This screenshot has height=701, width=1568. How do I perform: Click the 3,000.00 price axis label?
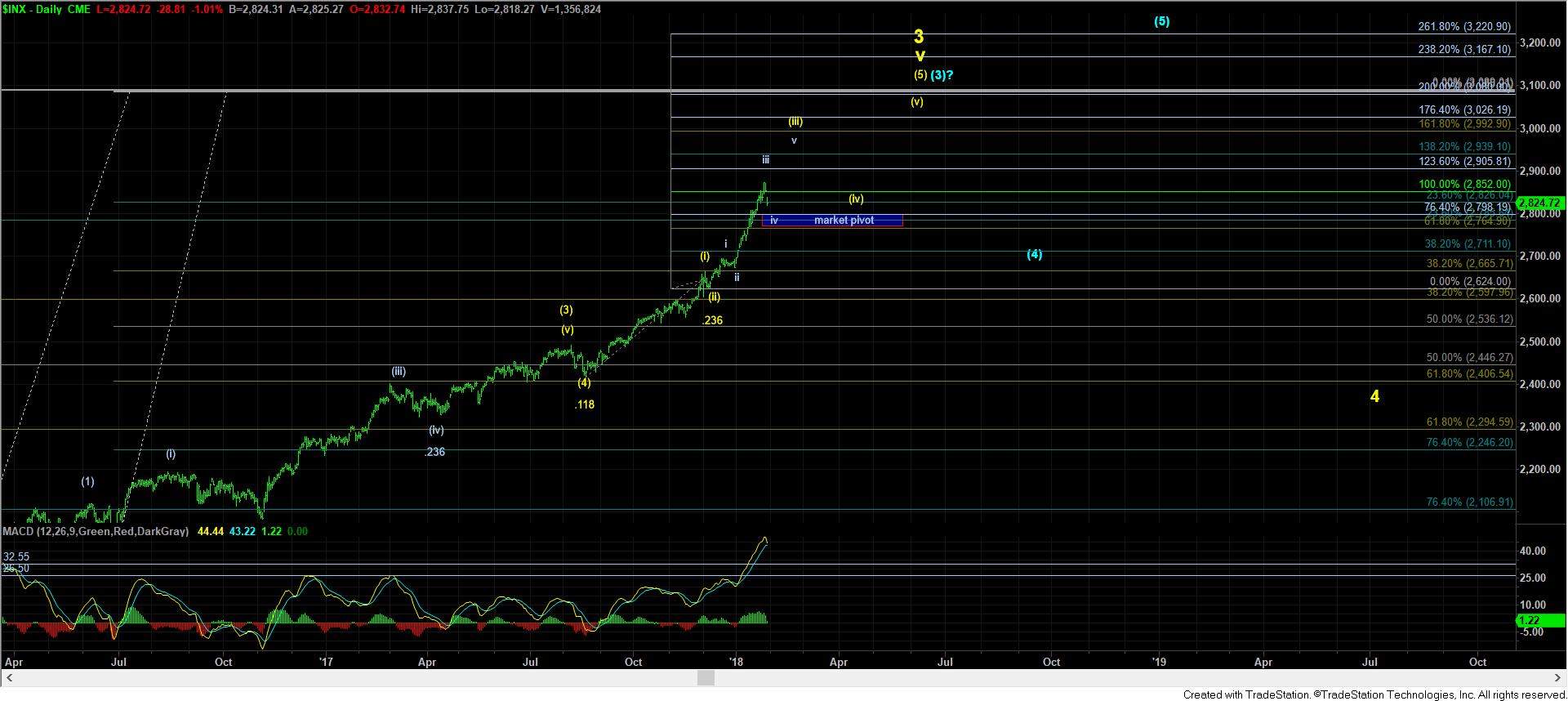pos(1539,128)
